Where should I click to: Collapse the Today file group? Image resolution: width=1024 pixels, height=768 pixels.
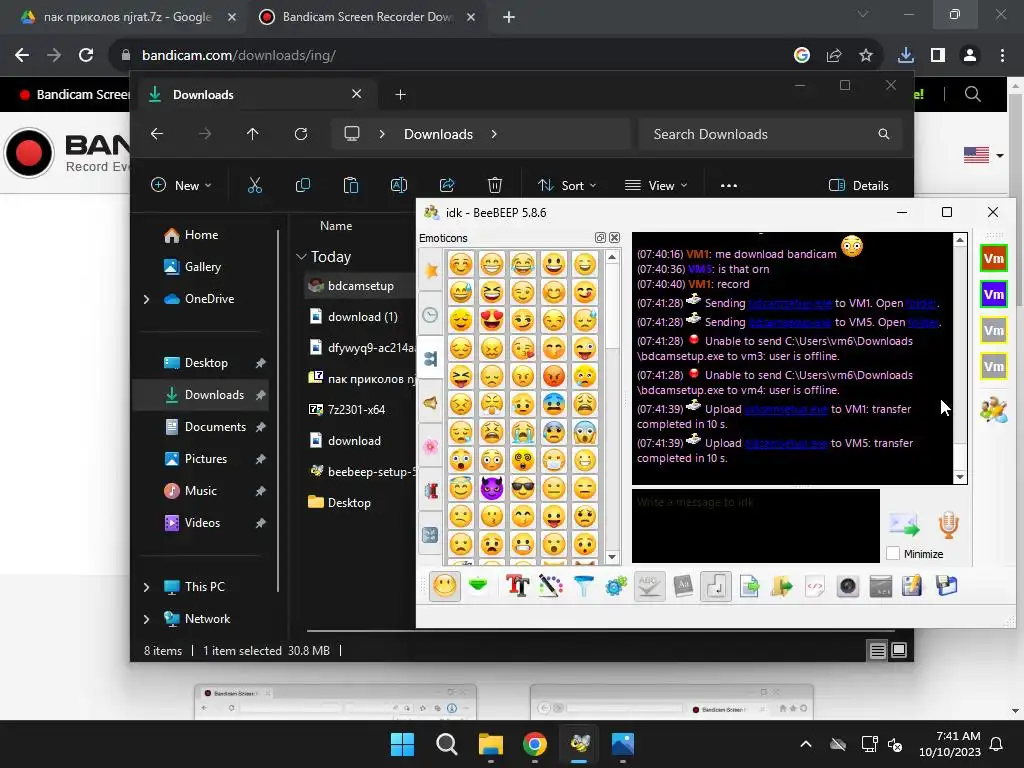(301, 257)
